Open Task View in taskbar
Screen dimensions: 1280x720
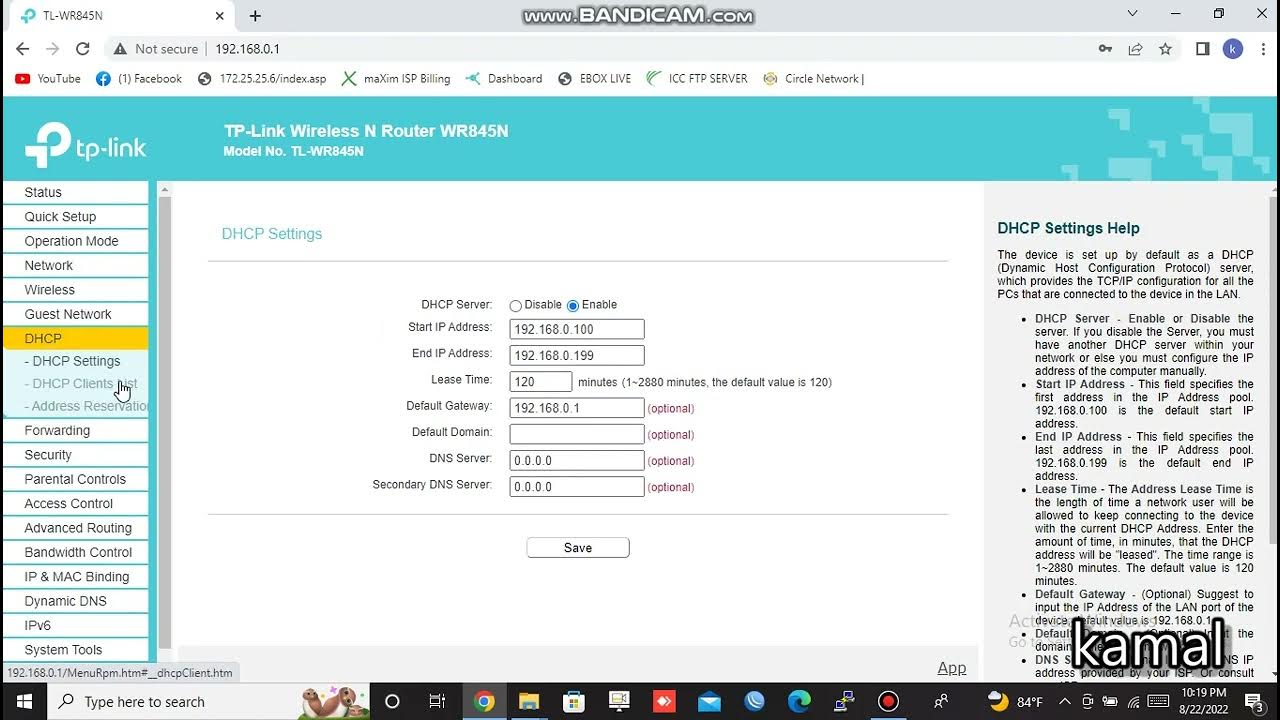(437, 701)
